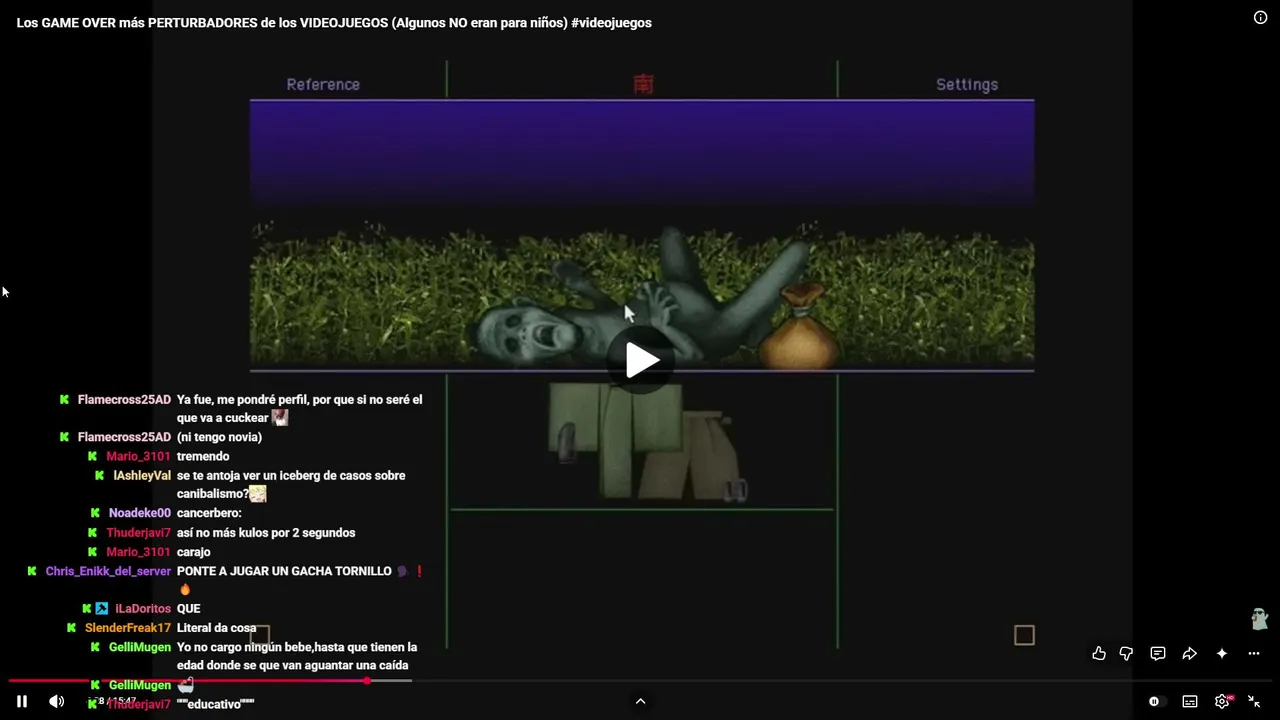Image resolution: width=1280 pixels, height=720 pixels.
Task: Click the chat message "cancerbero:"
Action: point(209,514)
